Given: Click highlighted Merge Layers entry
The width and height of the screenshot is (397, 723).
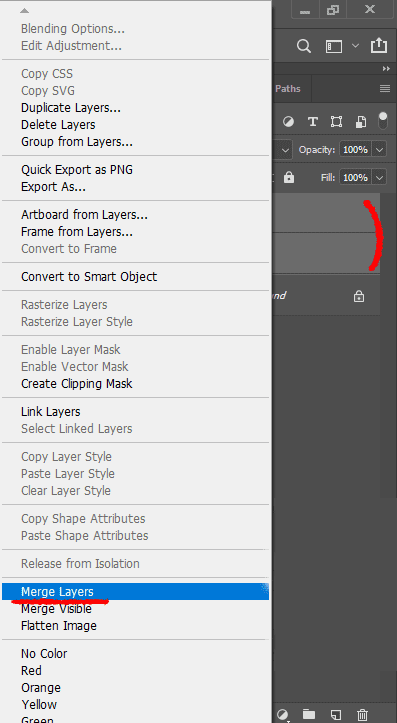Looking at the screenshot, I should [x=135, y=592].
